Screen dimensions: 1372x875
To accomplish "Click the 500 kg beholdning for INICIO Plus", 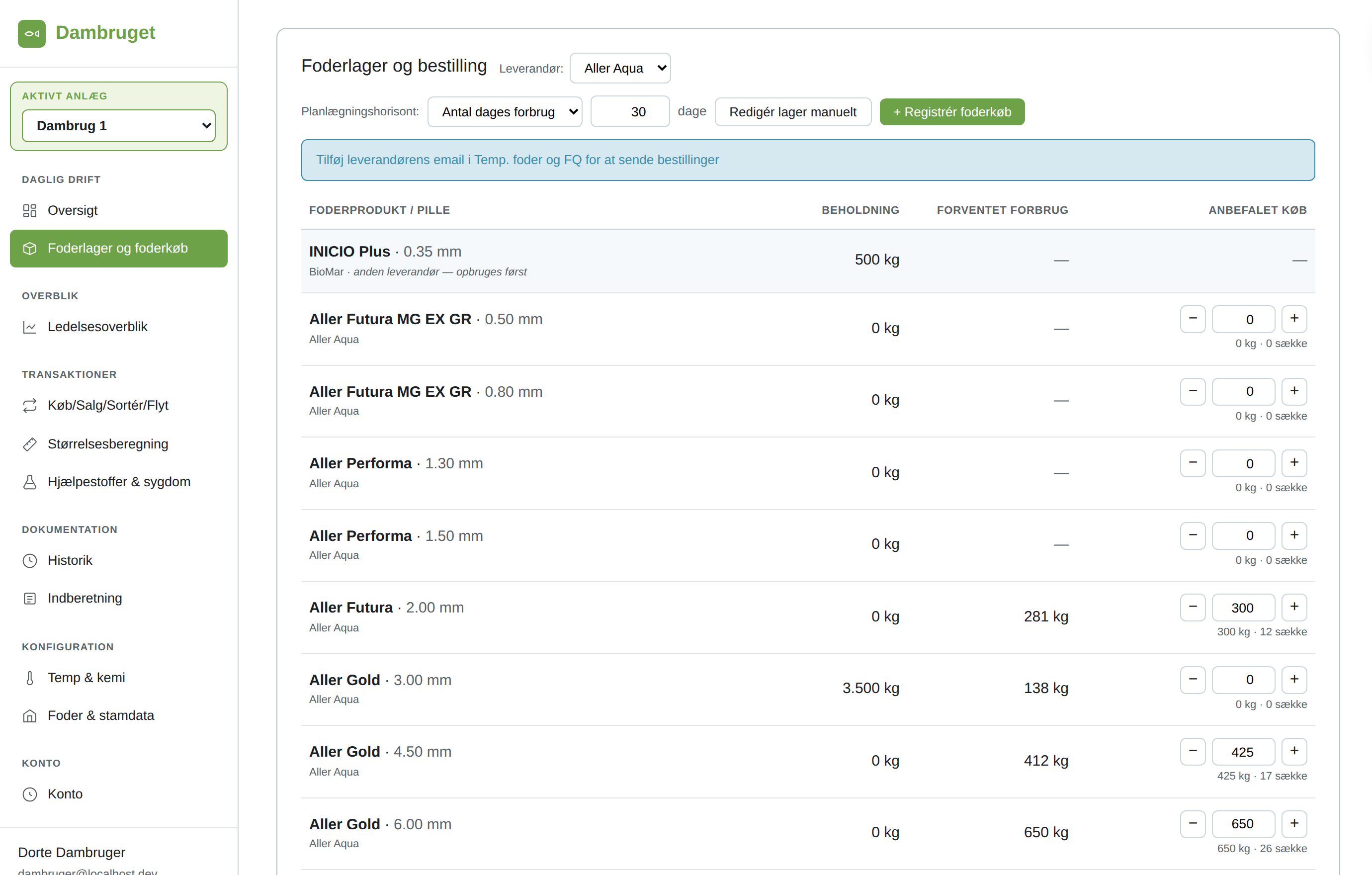I will click(x=877, y=260).
